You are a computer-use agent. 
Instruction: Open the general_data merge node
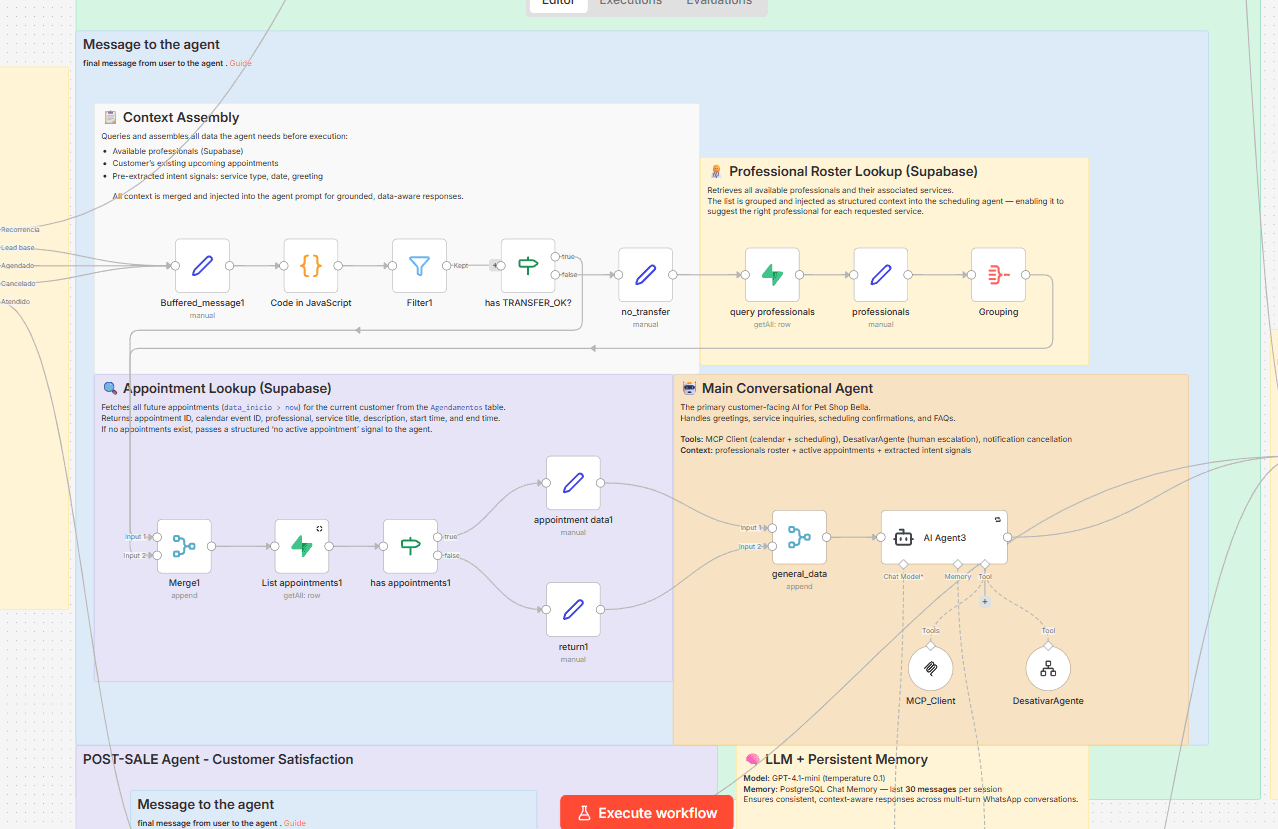[x=799, y=537]
